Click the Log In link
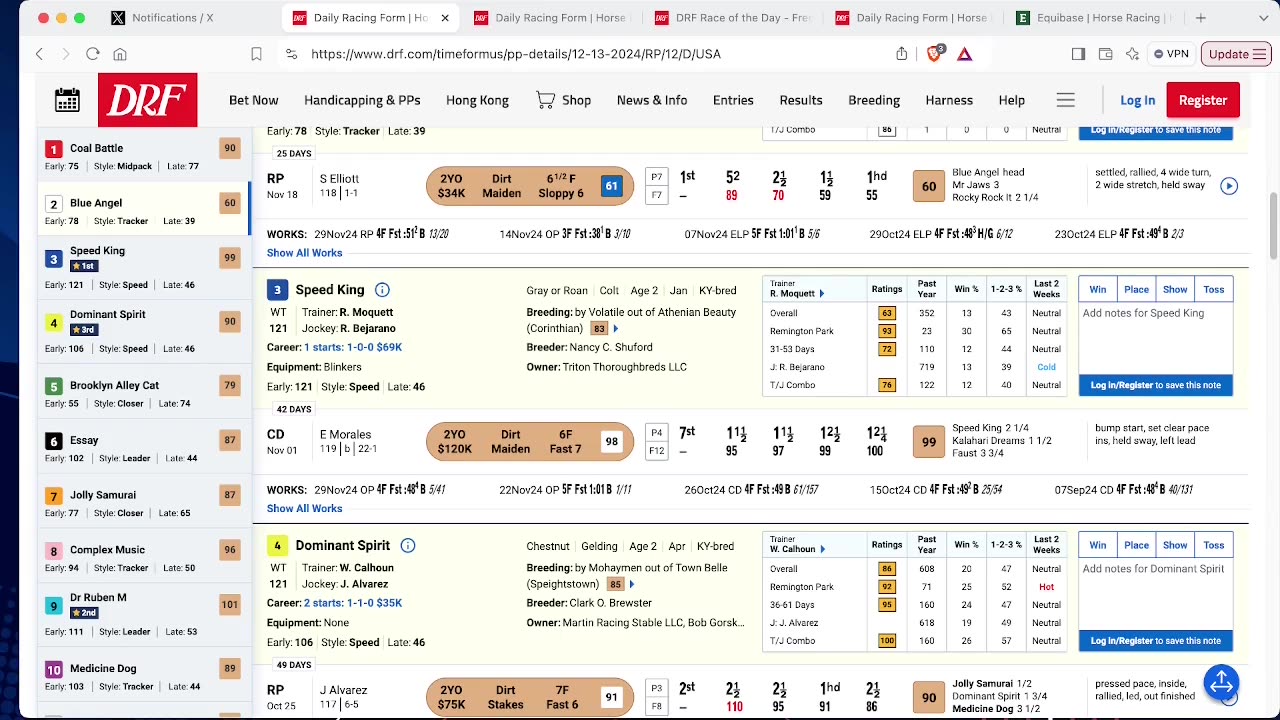 pyautogui.click(x=1137, y=100)
